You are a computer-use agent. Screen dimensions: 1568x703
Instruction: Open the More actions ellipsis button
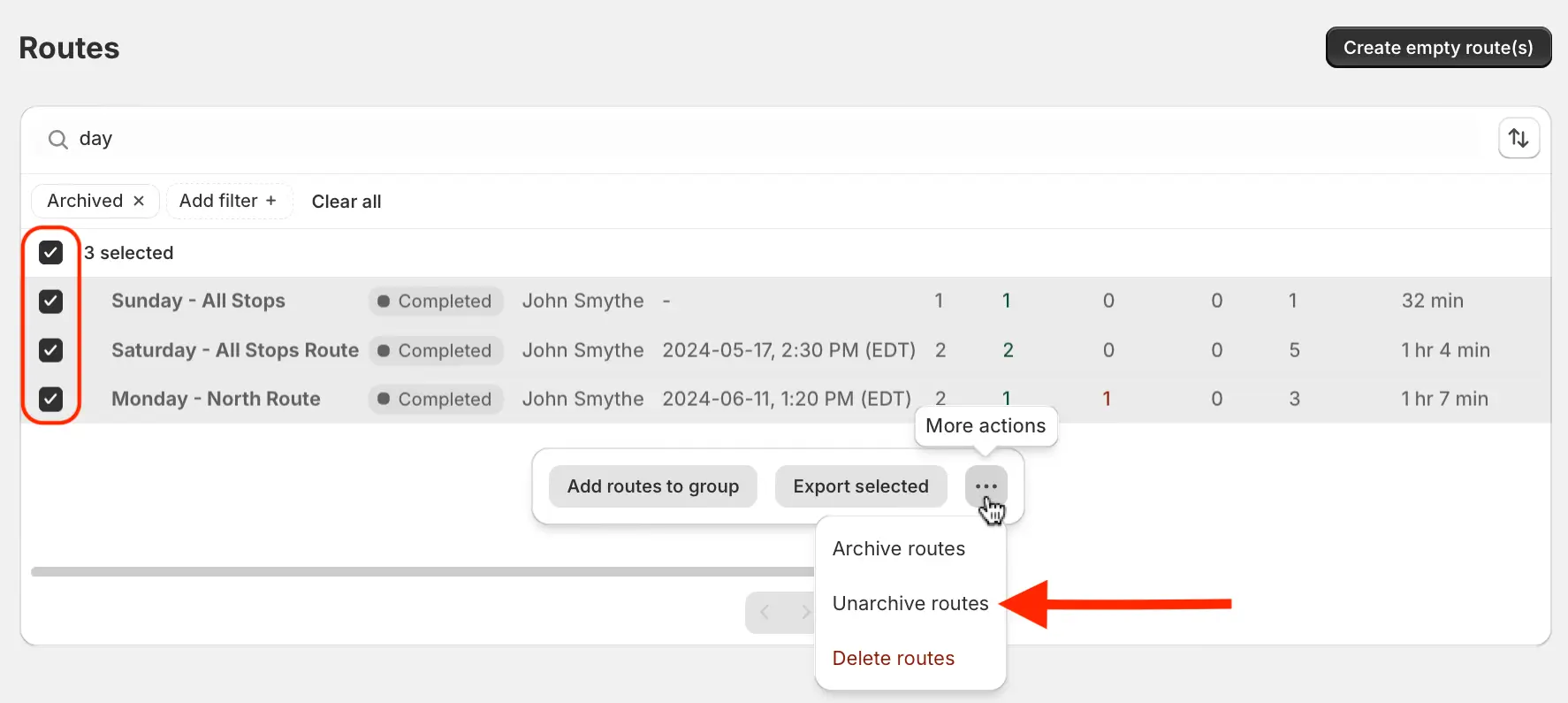click(x=986, y=486)
